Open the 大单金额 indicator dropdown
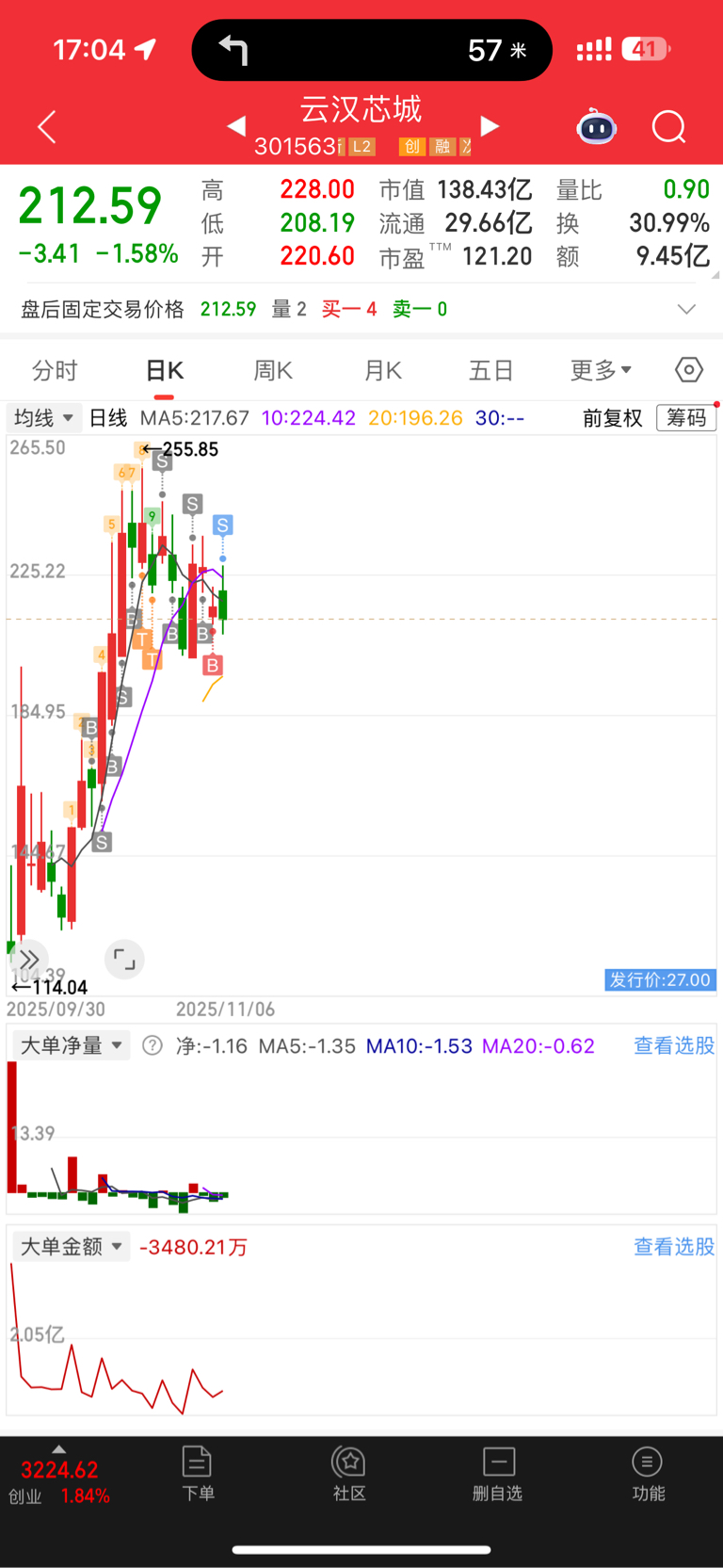 tap(72, 1247)
